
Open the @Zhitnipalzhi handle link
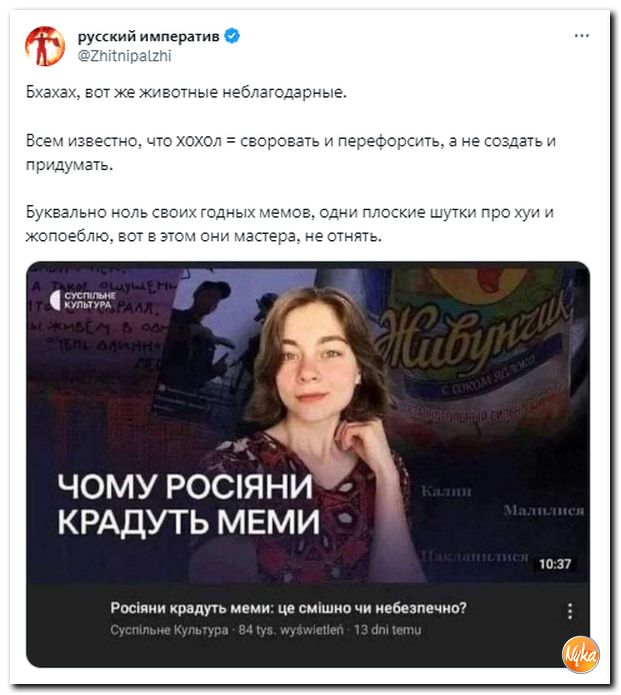pos(125,56)
